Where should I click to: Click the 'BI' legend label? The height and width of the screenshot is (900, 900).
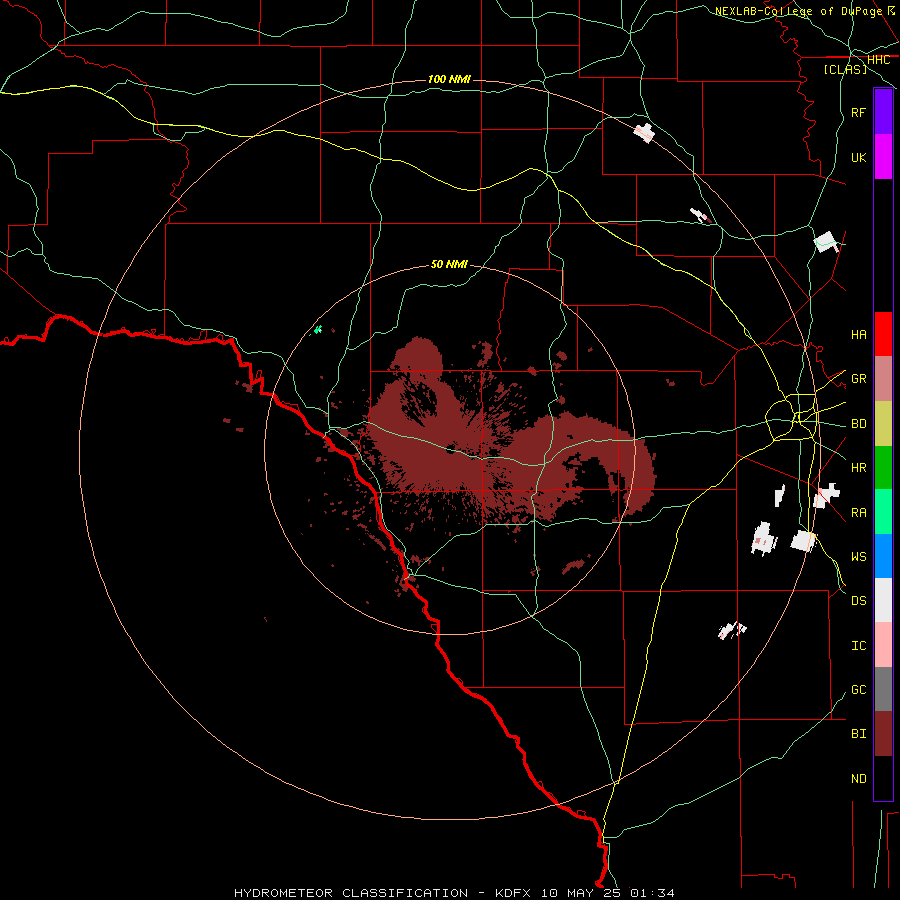859,734
